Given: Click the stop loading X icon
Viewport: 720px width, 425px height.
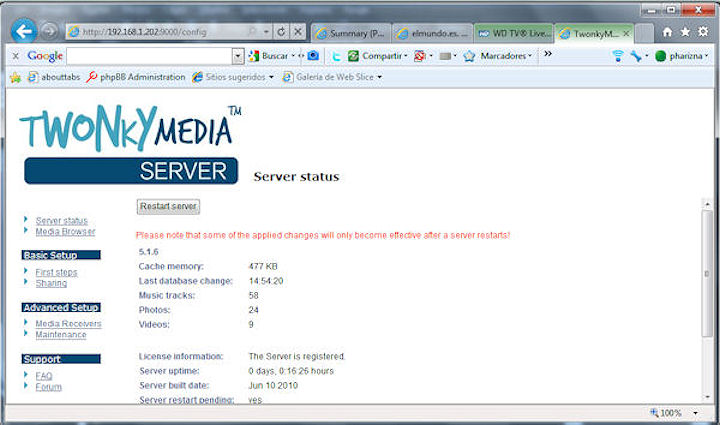Looking at the screenshot, I should (x=298, y=32).
